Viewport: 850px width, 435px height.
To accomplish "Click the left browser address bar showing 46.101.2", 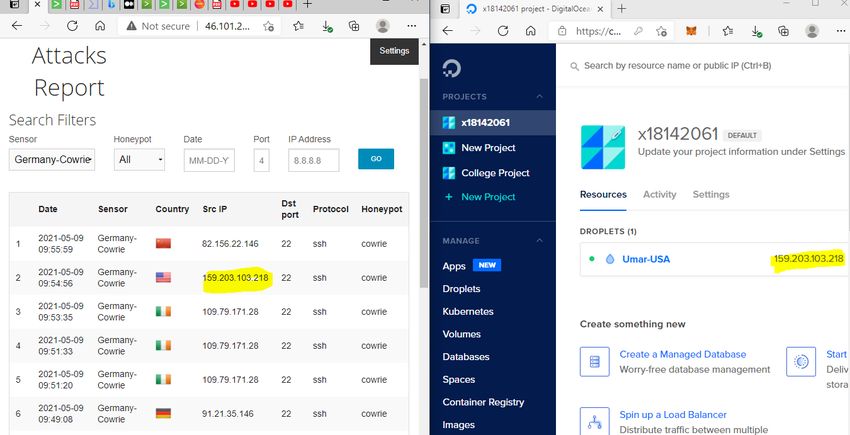I will coord(227,26).
